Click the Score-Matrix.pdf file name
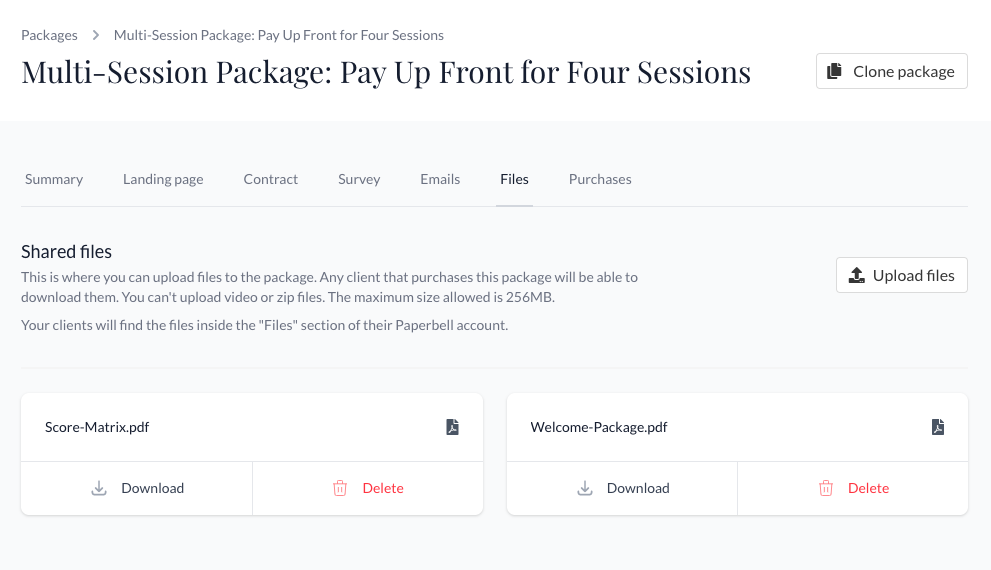The width and height of the screenshot is (991, 570). point(97,427)
